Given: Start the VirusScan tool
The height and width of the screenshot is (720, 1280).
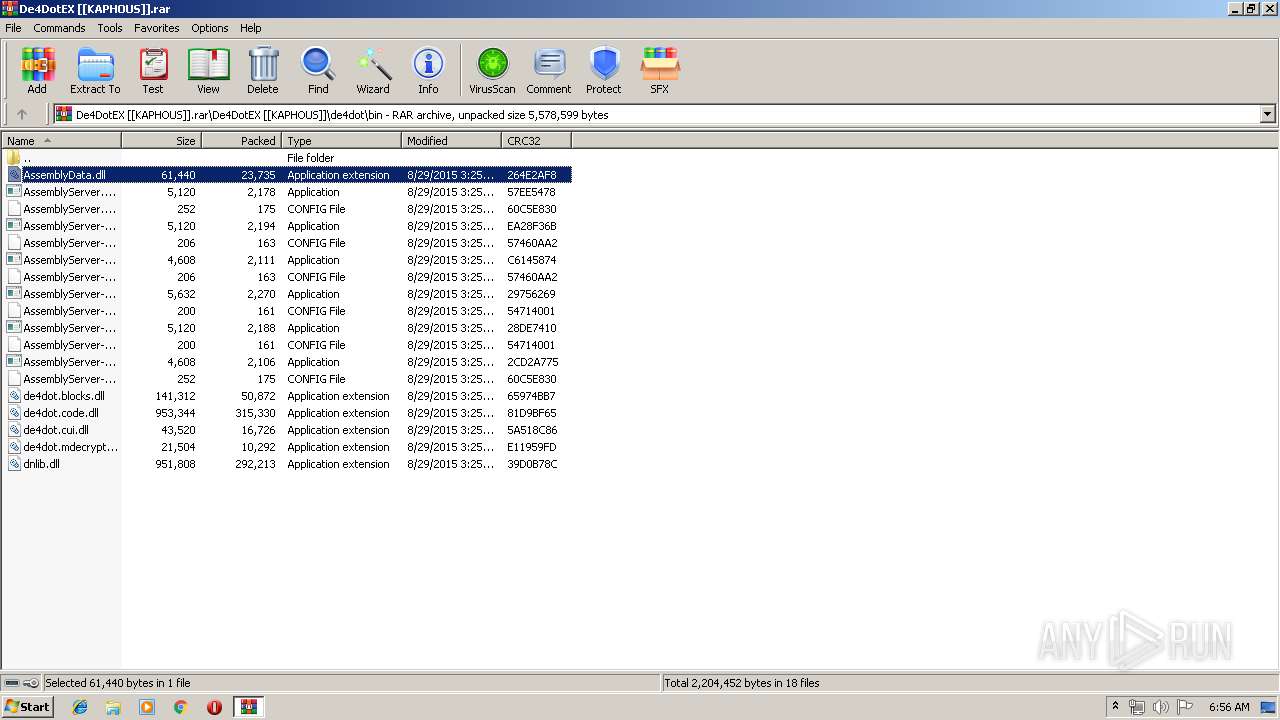Looking at the screenshot, I should 492,70.
